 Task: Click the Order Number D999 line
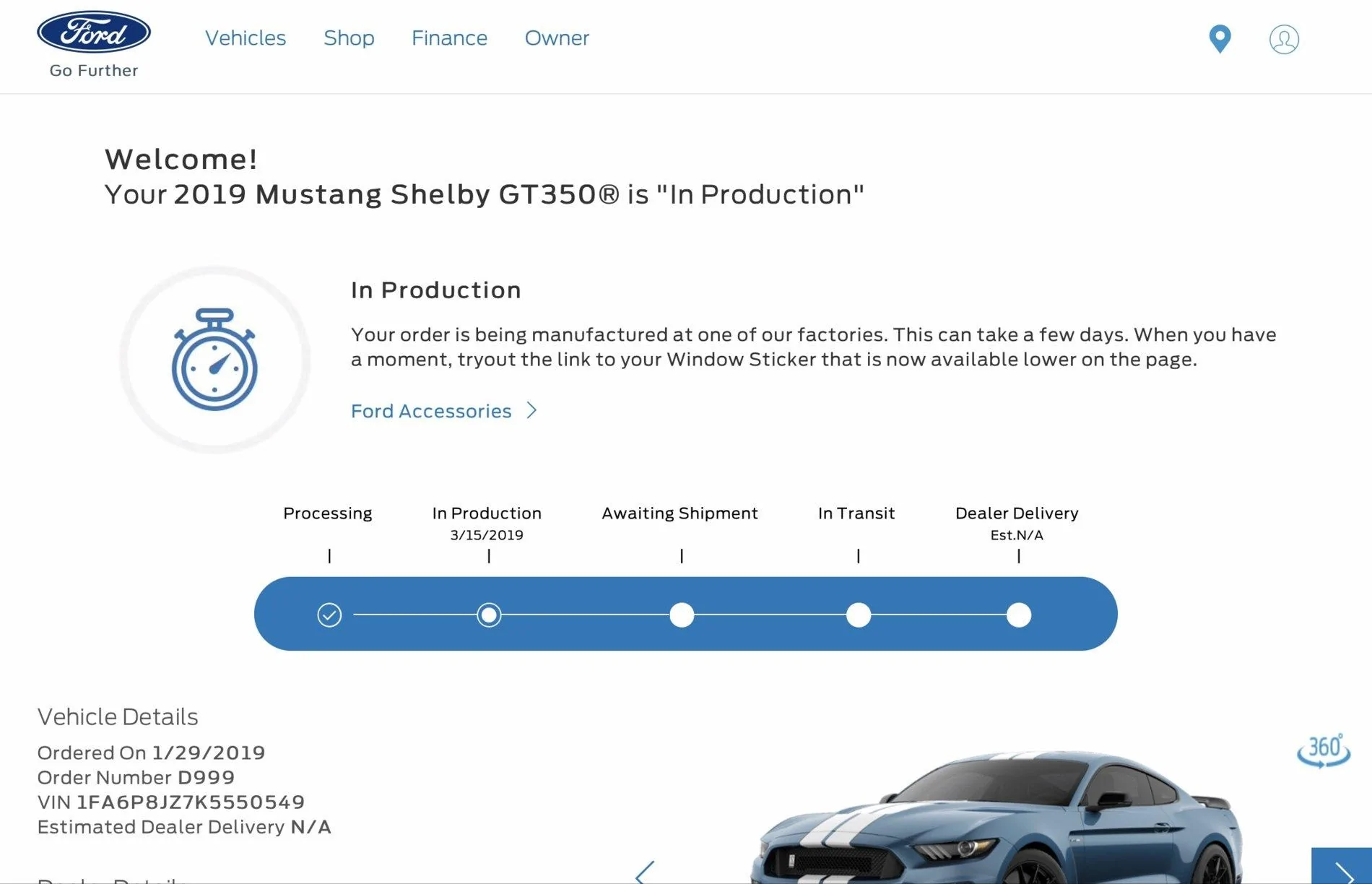(x=136, y=778)
